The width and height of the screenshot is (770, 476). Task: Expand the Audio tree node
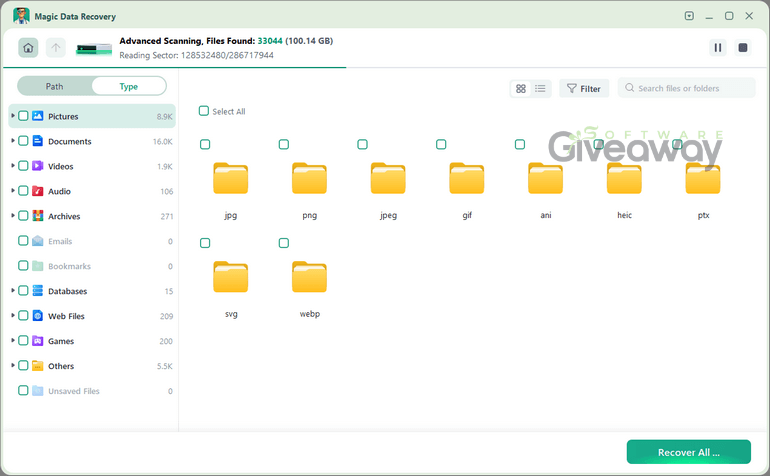pyautogui.click(x=13, y=191)
